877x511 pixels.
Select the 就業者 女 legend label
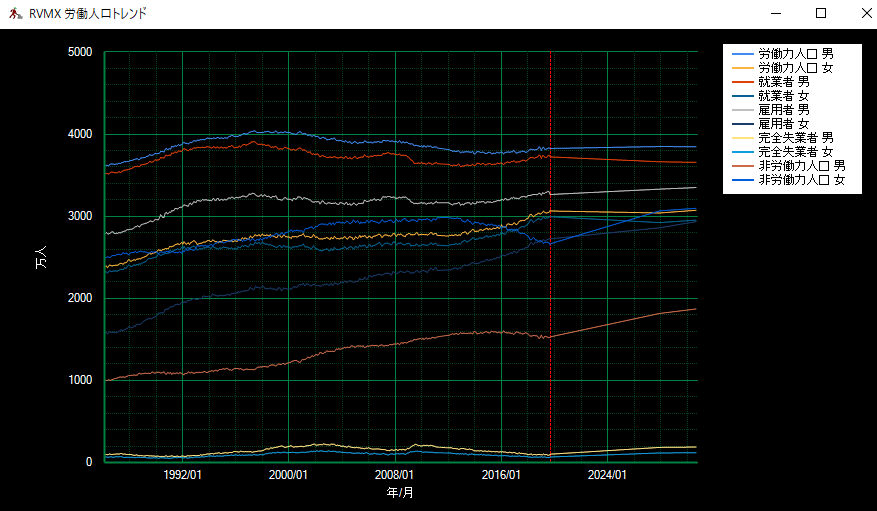(x=783, y=95)
